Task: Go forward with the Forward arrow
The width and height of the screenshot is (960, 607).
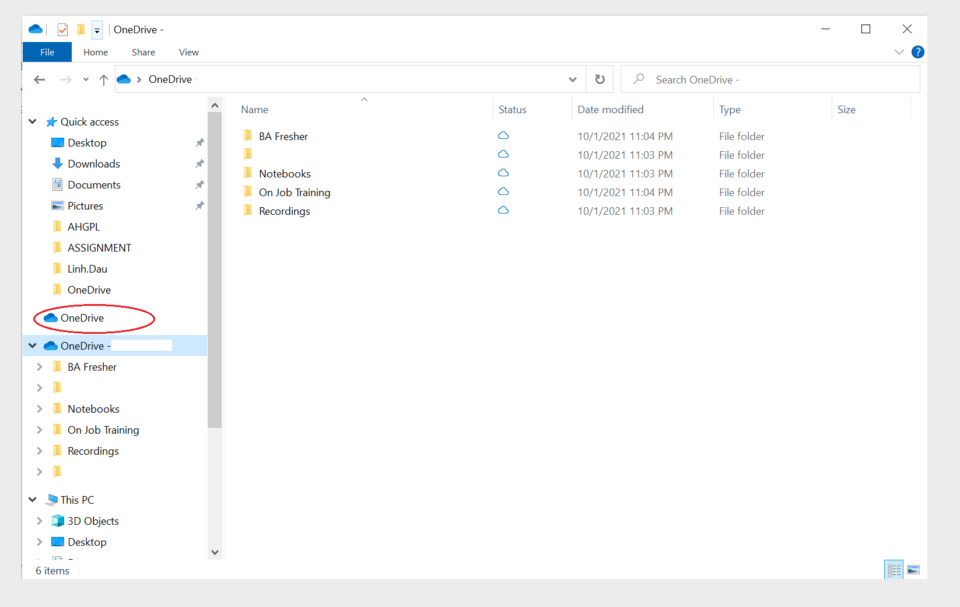Action: (66, 80)
